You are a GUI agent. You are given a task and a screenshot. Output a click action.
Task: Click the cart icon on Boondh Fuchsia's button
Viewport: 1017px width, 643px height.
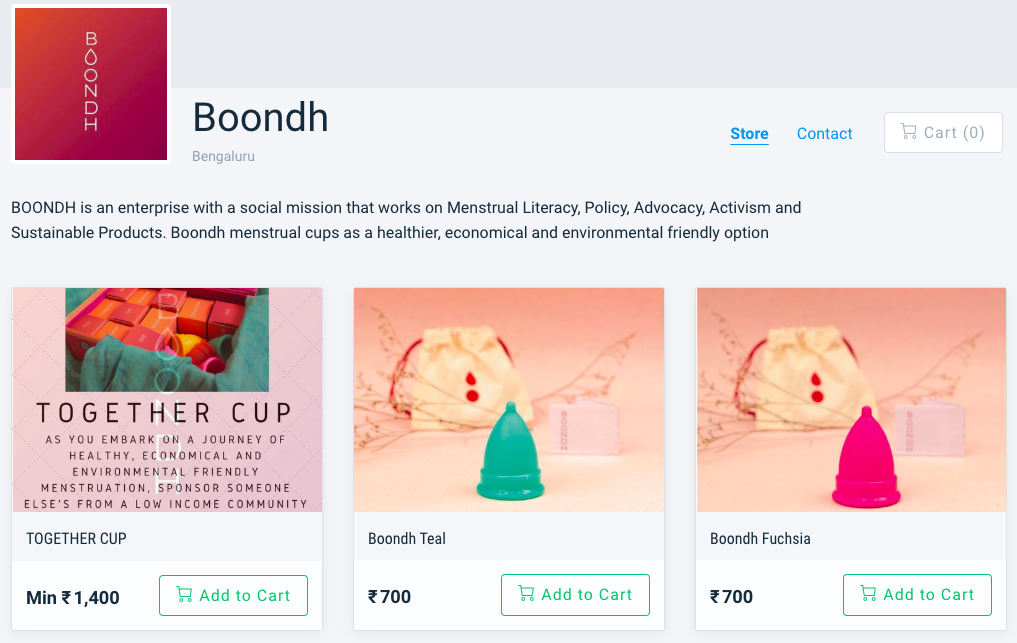(868, 595)
